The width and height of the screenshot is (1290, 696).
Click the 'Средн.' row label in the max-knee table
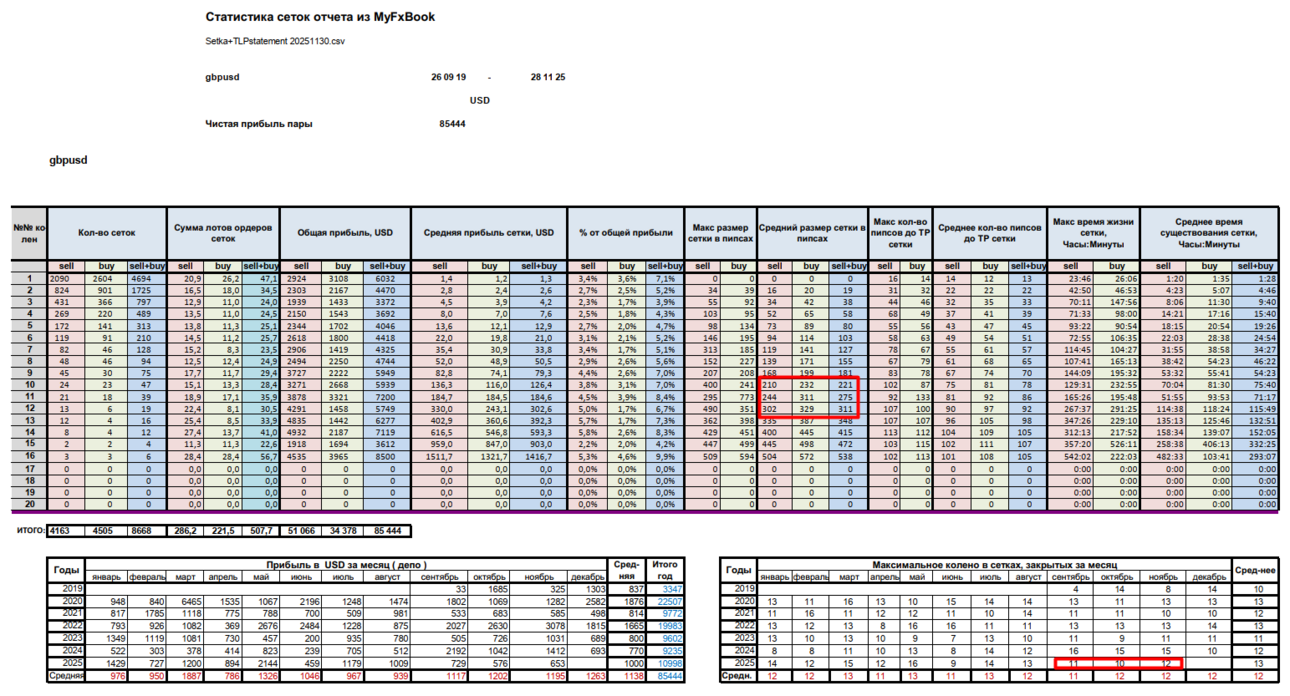(738, 677)
